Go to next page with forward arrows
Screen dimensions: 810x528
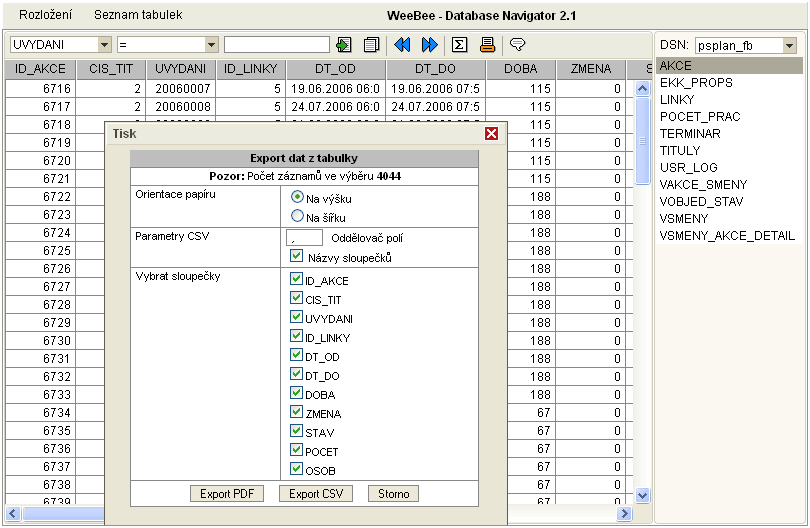pyautogui.click(x=430, y=45)
